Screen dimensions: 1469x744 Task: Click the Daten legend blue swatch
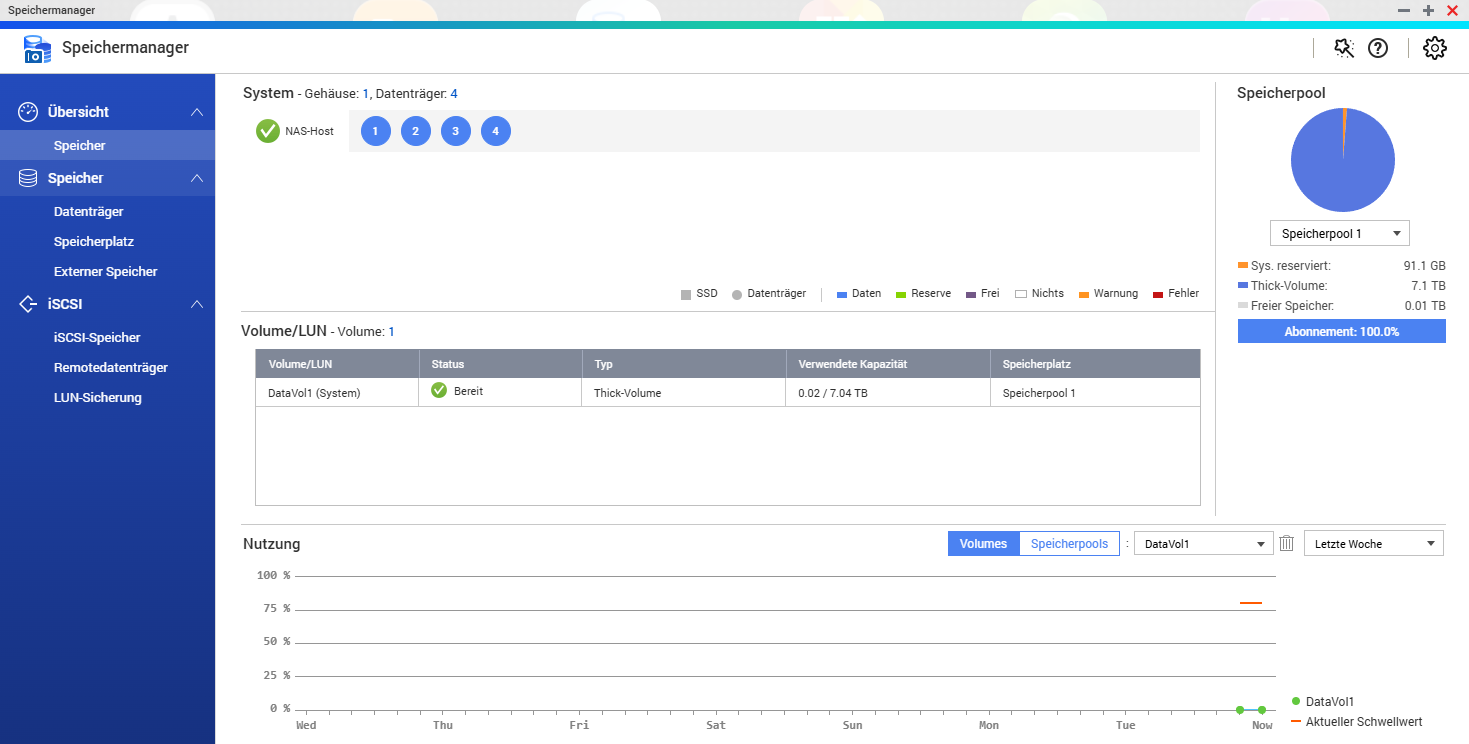[x=842, y=294]
